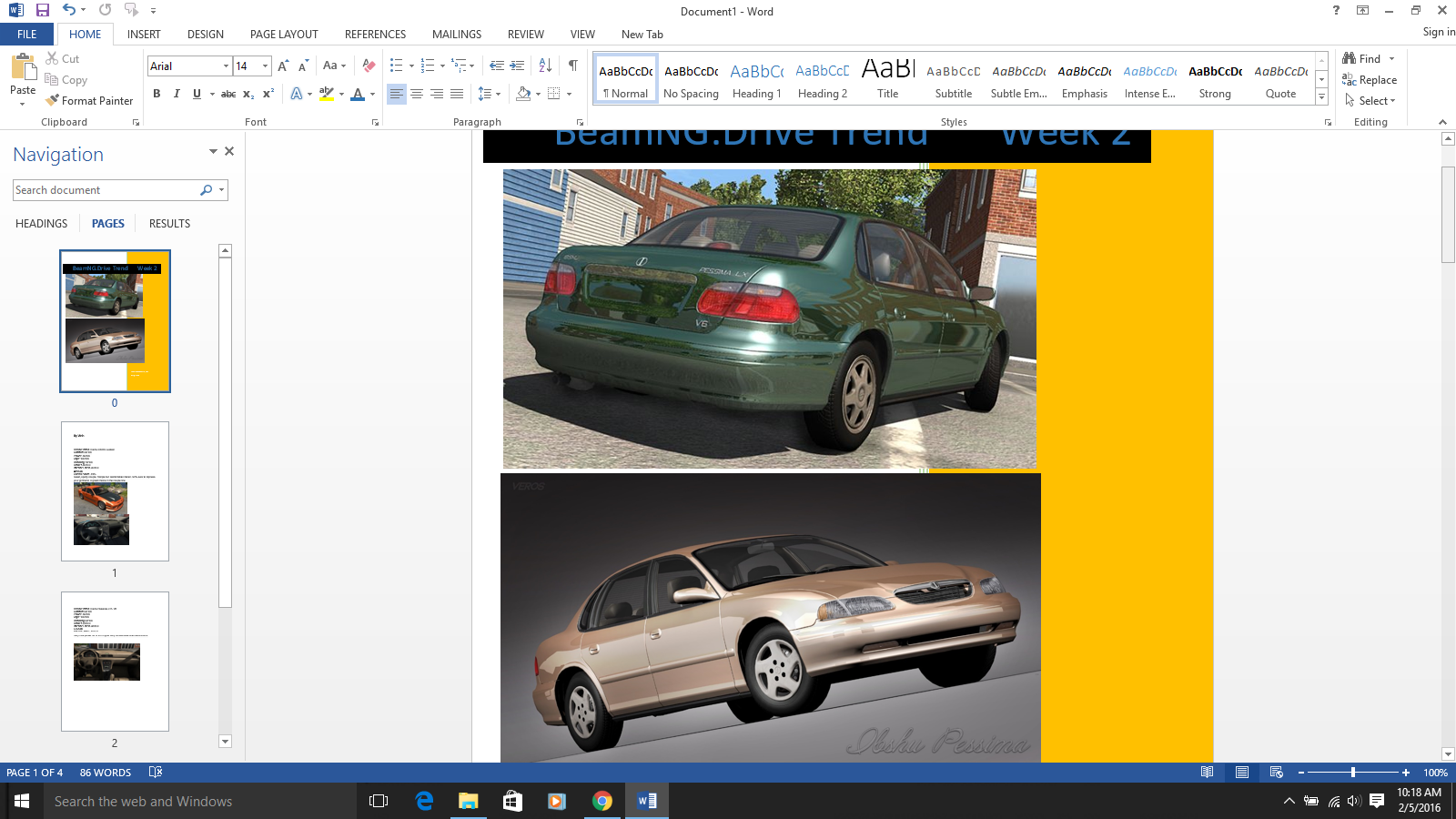The height and width of the screenshot is (819, 1456).
Task: Open Read Mode view in status bar
Action: [x=1207, y=773]
